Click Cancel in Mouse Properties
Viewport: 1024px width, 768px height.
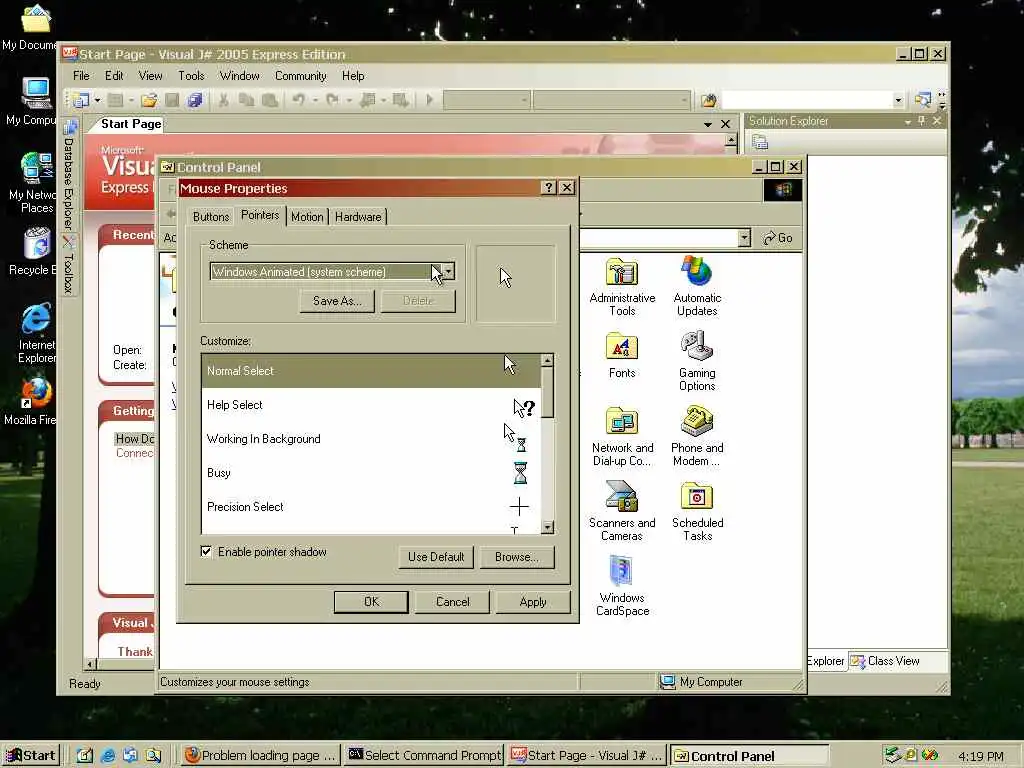point(452,602)
